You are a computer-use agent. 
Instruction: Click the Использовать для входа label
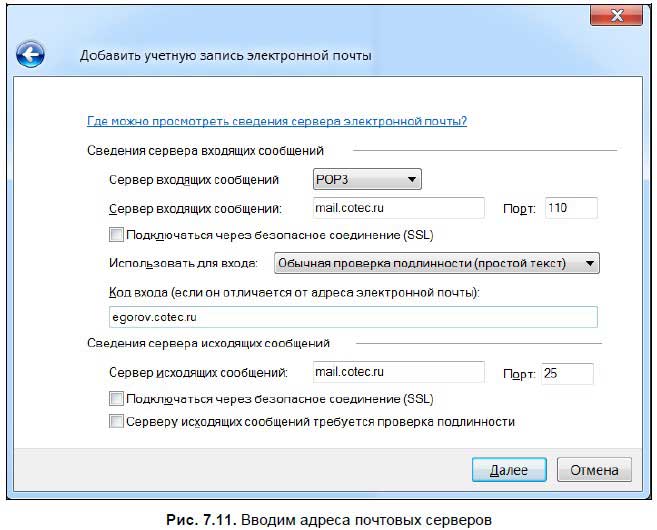point(184,264)
